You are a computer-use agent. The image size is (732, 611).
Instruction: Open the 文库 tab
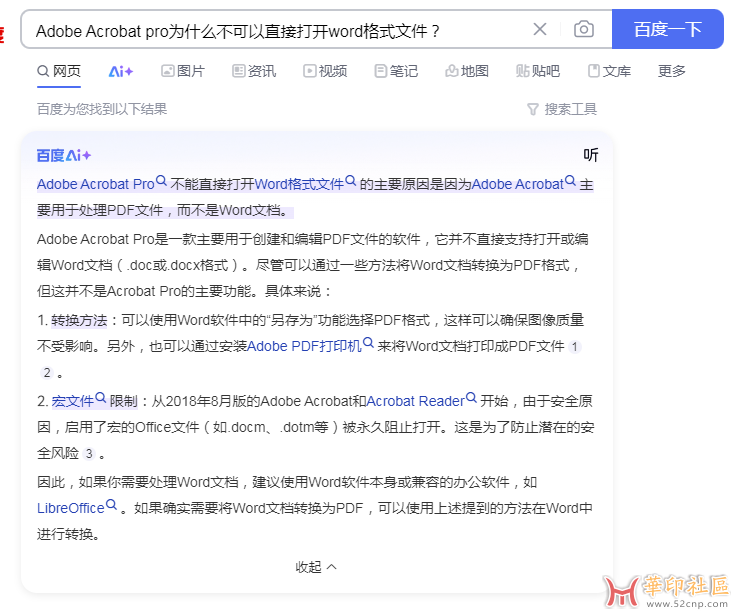point(609,71)
